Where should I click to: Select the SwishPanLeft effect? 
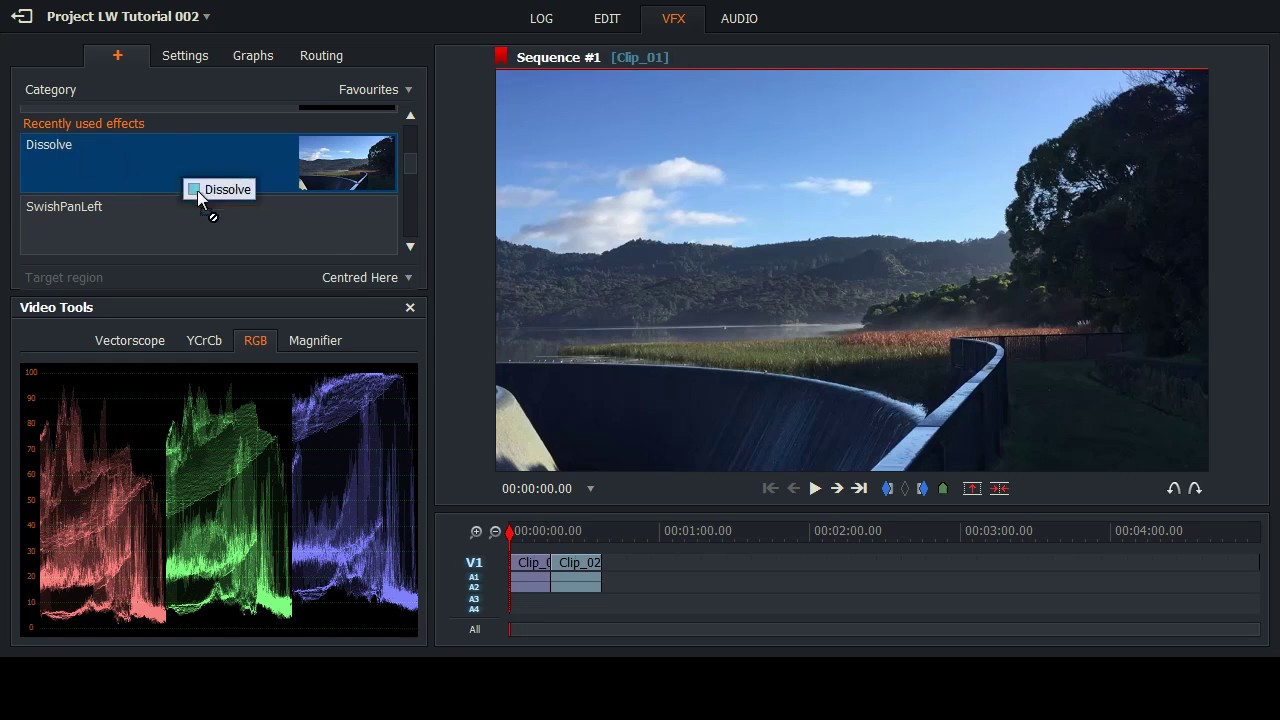coord(64,207)
